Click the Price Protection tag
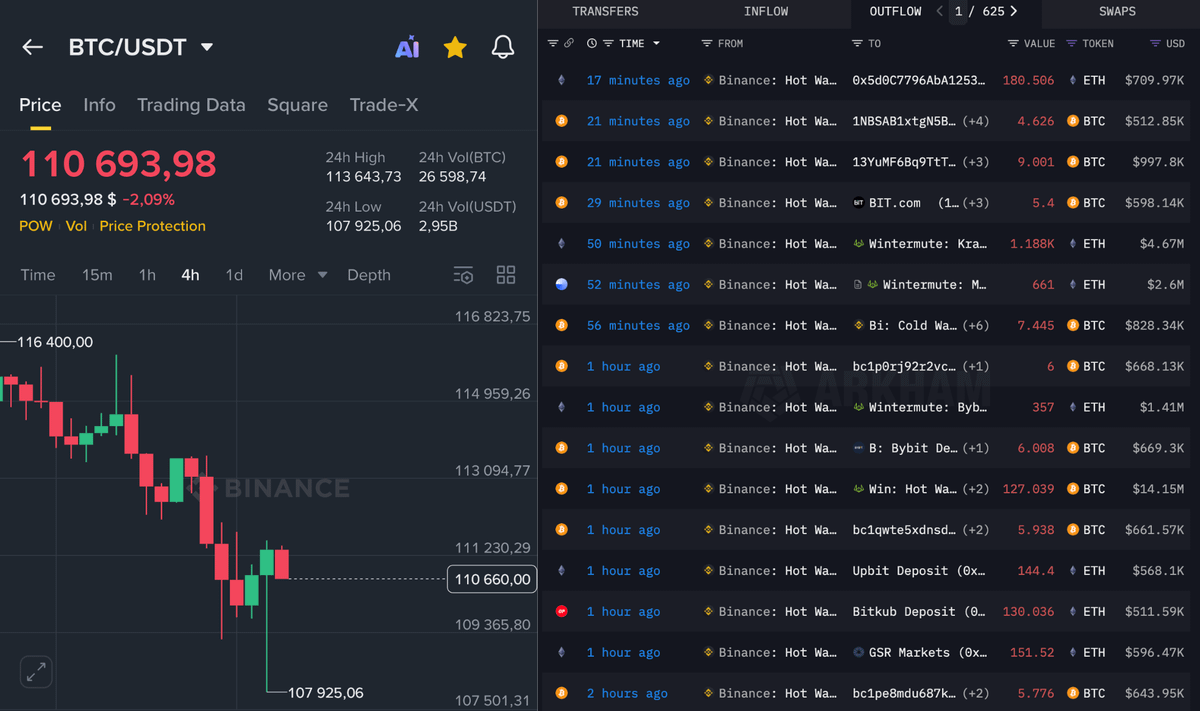 (152, 226)
